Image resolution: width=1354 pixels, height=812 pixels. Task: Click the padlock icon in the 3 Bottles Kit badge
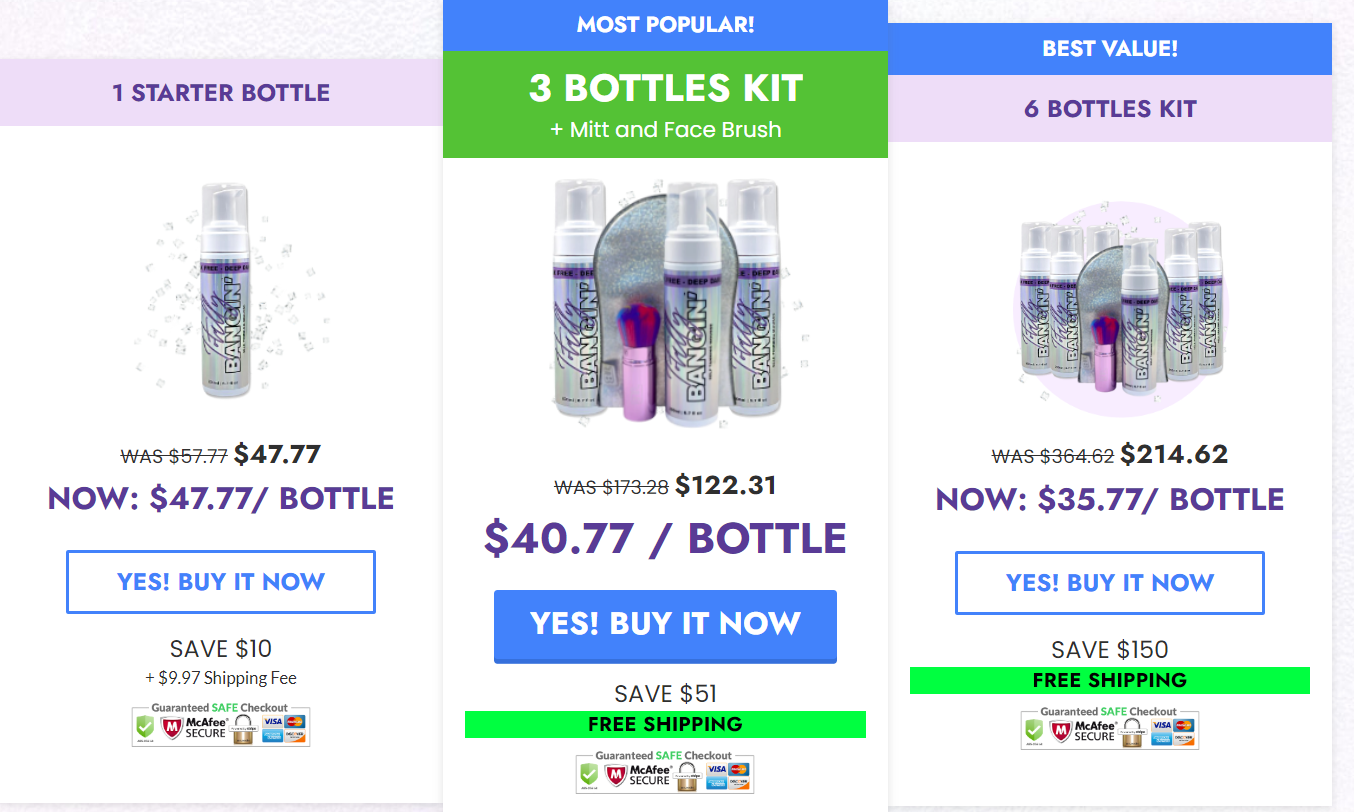(686, 776)
